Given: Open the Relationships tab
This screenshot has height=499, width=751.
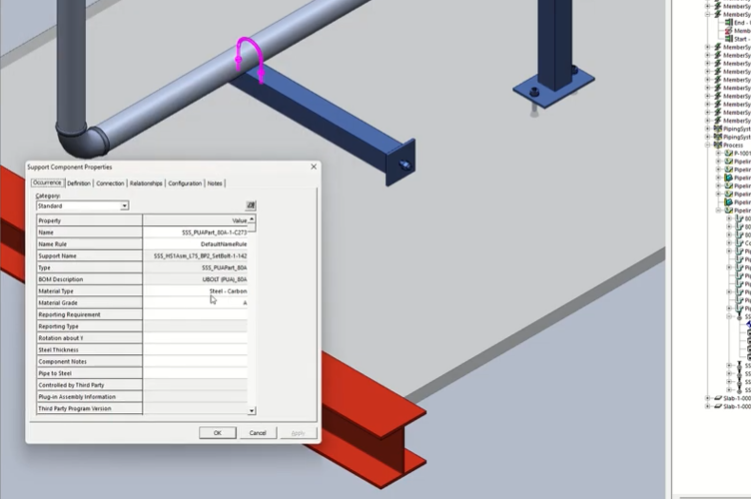Looking at the screenshot, I should coord(145,183).
